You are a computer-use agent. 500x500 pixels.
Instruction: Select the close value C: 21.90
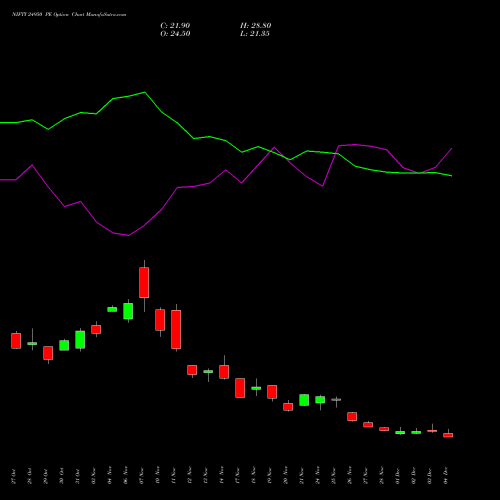click(175, 26)
